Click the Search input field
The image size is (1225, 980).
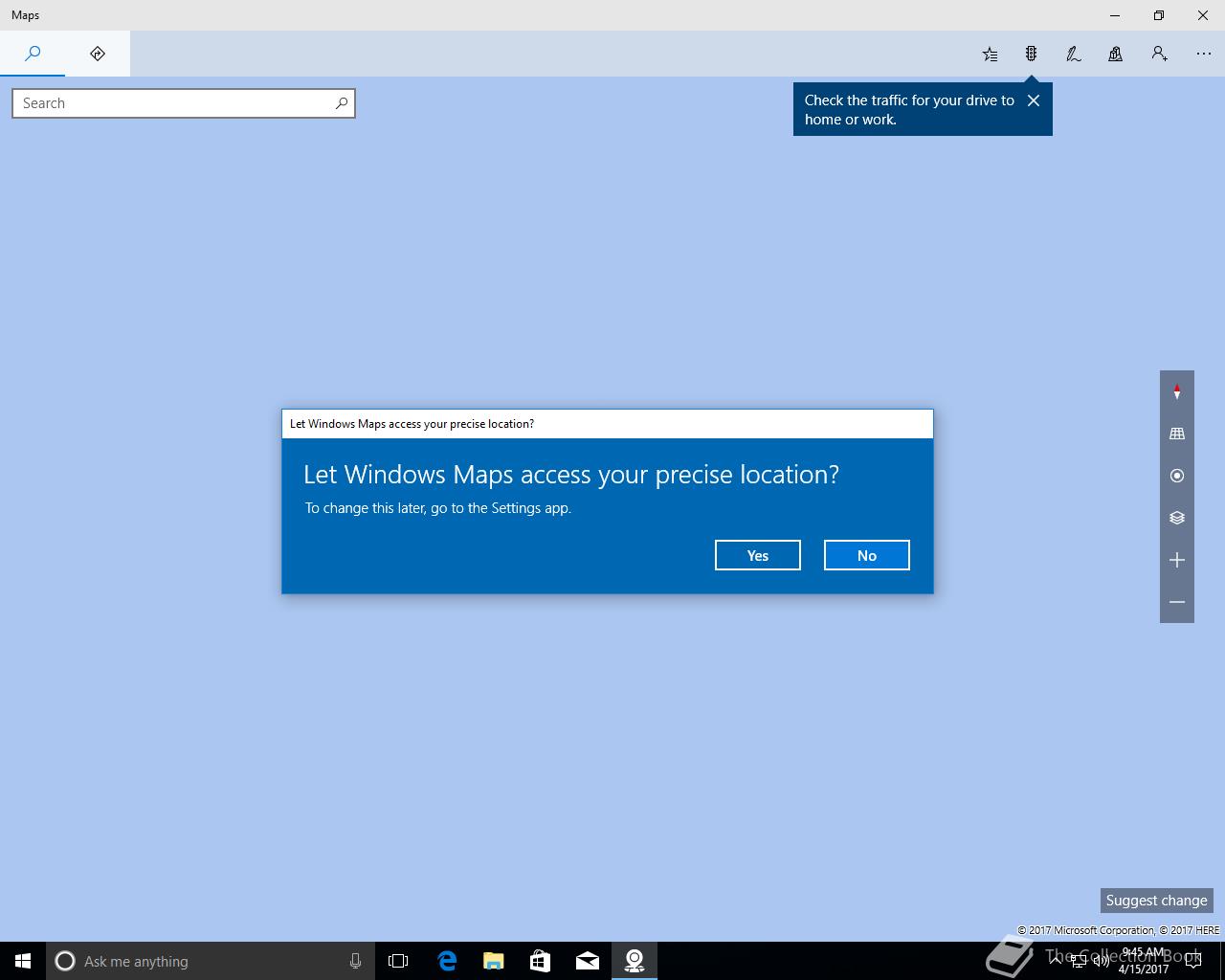tap(184, 103)
